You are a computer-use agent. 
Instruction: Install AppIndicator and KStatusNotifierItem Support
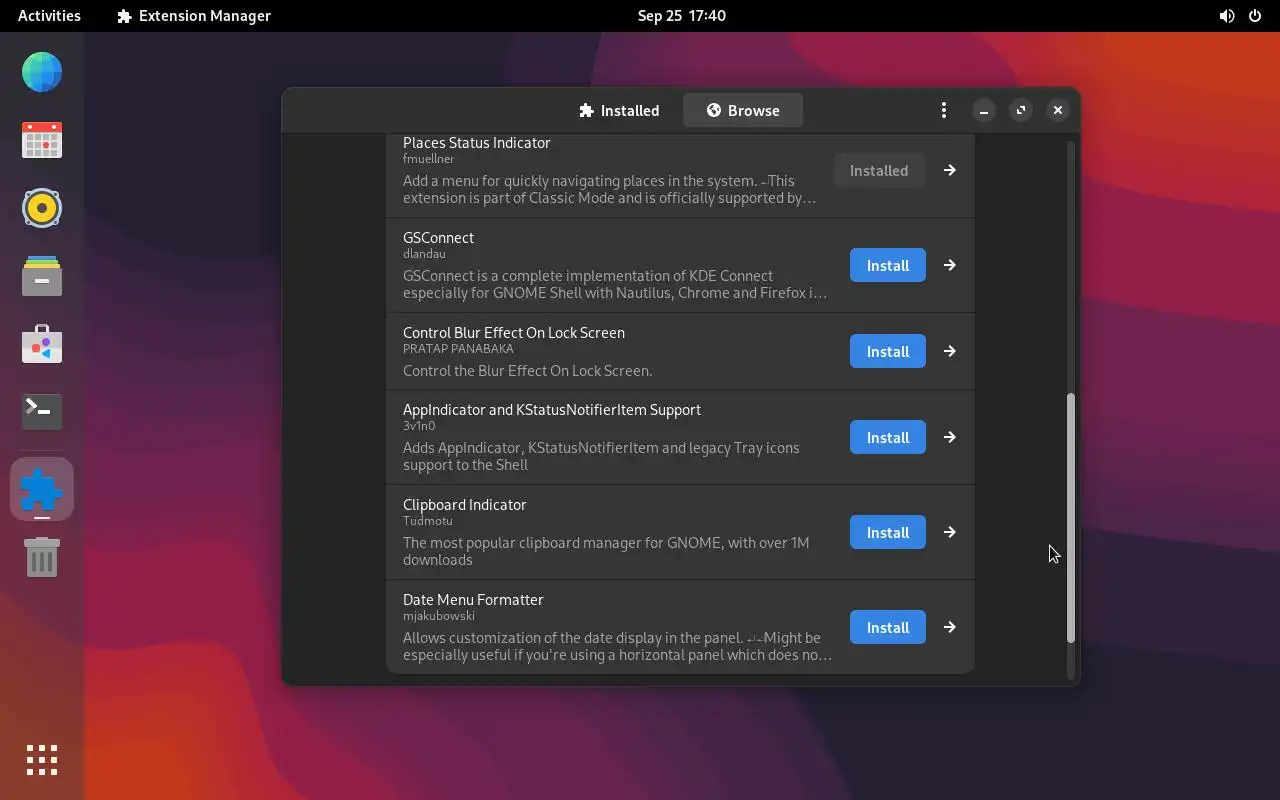[x=888, y=437]
